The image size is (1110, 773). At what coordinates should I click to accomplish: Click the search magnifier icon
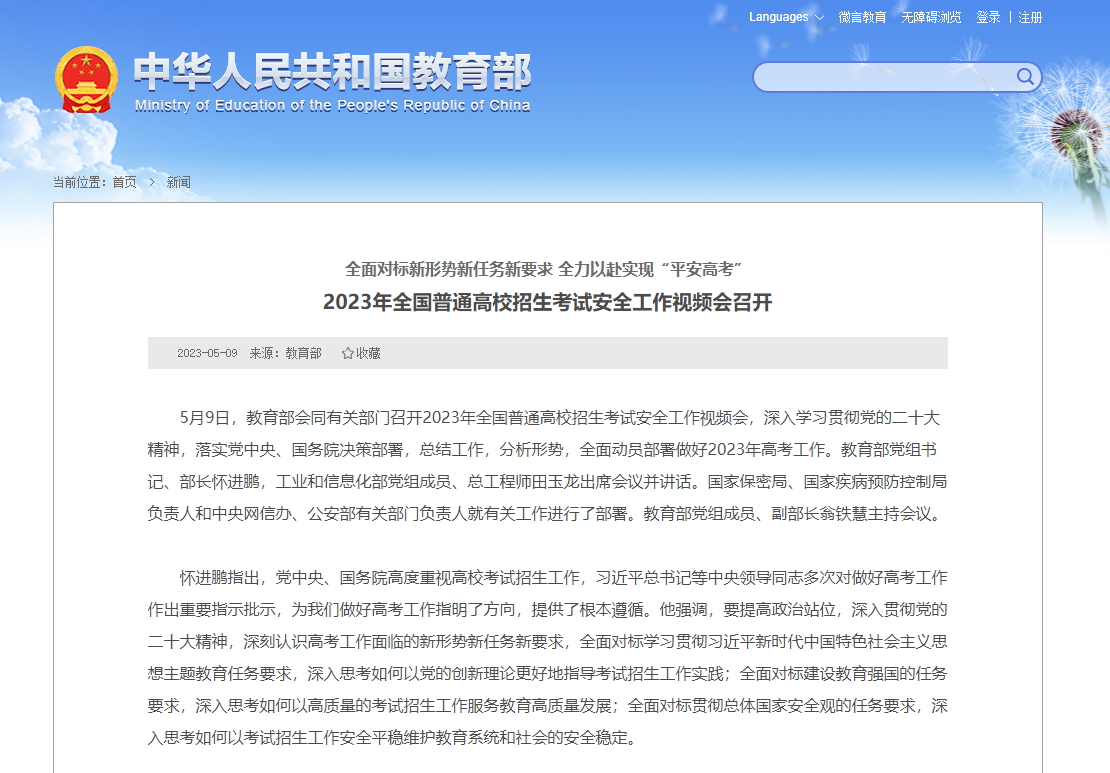[x=1025, y=77]
